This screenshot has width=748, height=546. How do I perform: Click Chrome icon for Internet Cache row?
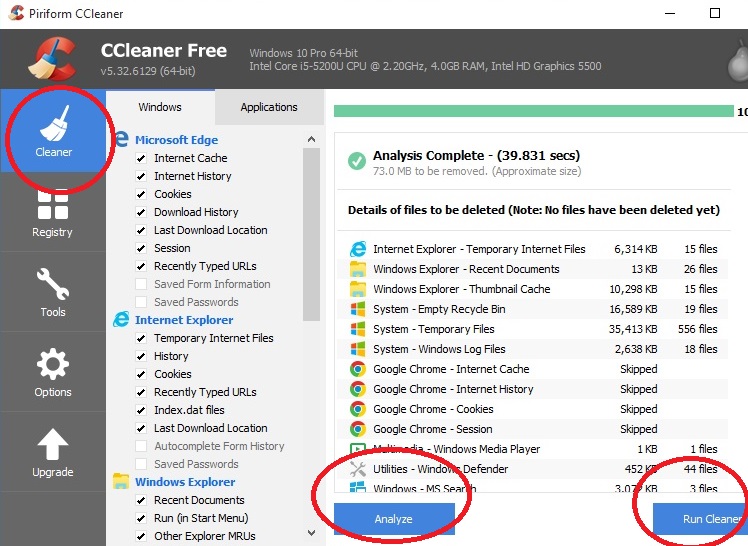pyautogui.click(x=358, y=369)
